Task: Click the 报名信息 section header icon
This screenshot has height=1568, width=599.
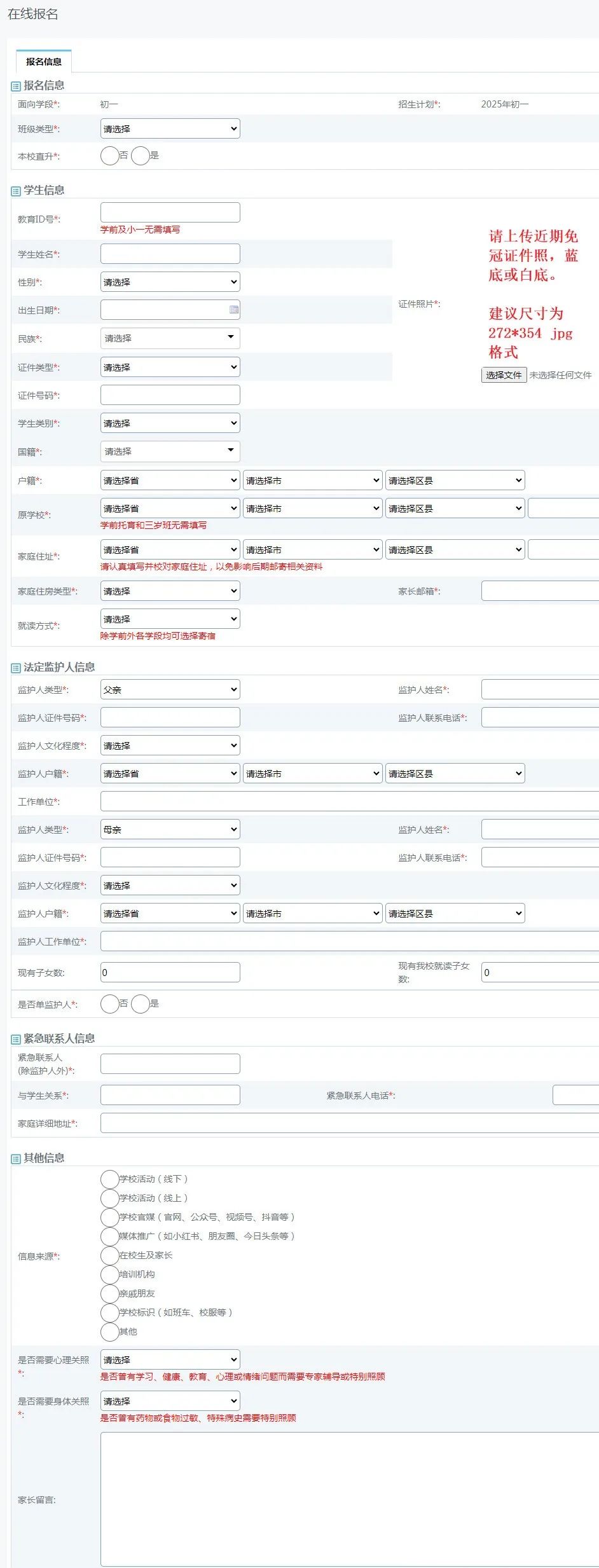Action: (x=16, y=86)
